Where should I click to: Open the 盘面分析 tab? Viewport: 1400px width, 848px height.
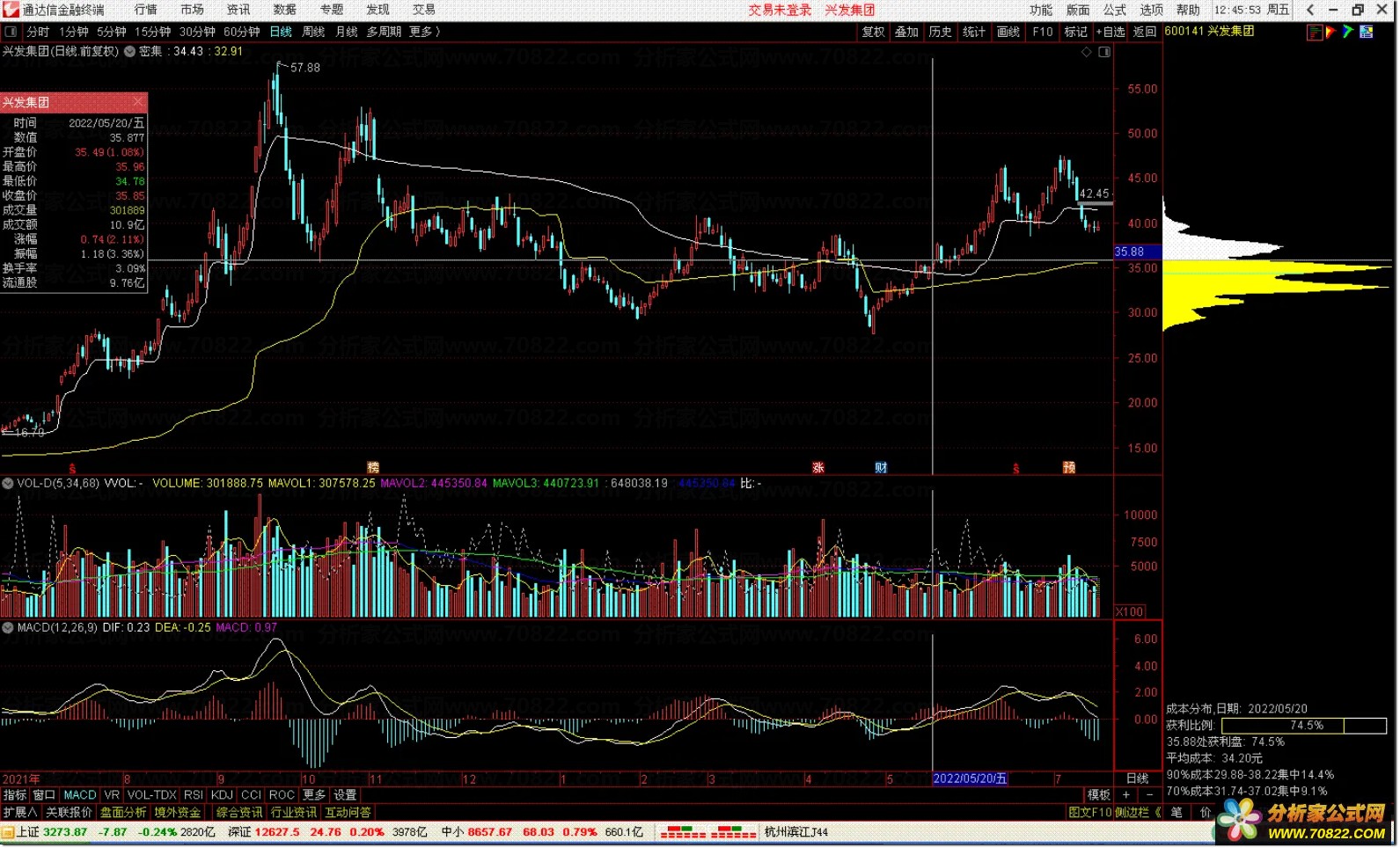(123, 813)
